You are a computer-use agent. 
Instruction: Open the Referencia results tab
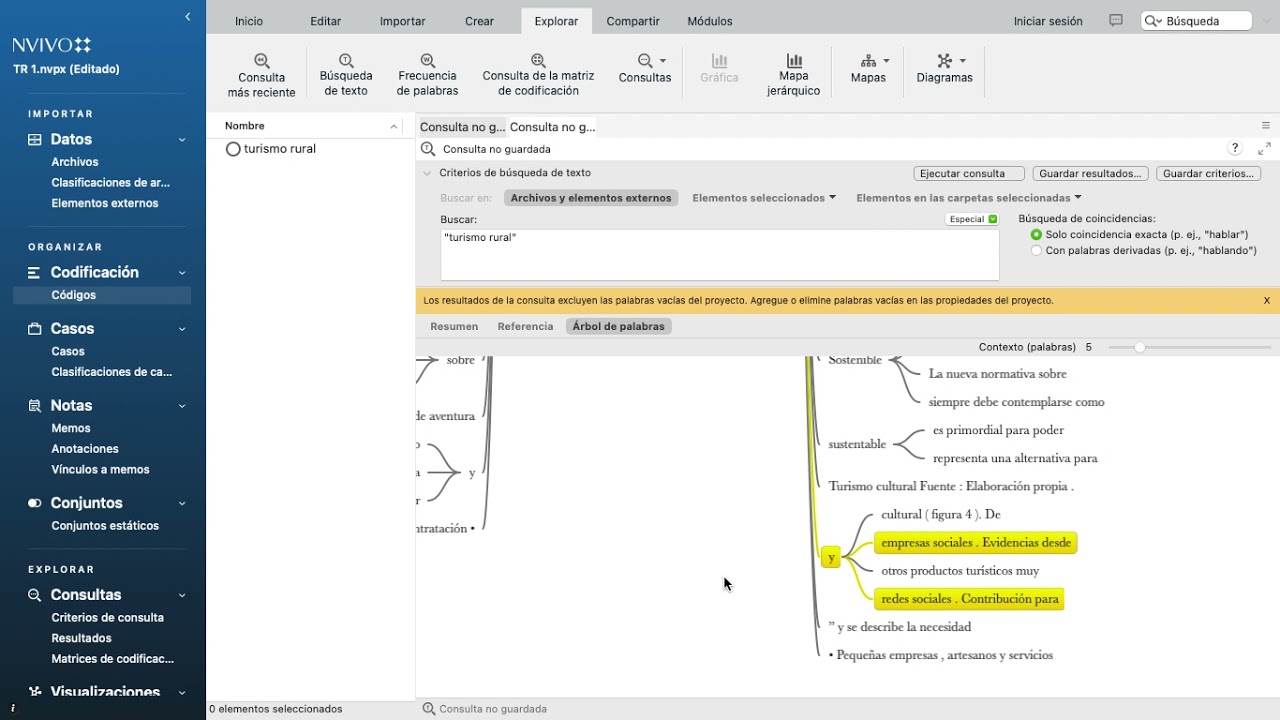525,326
